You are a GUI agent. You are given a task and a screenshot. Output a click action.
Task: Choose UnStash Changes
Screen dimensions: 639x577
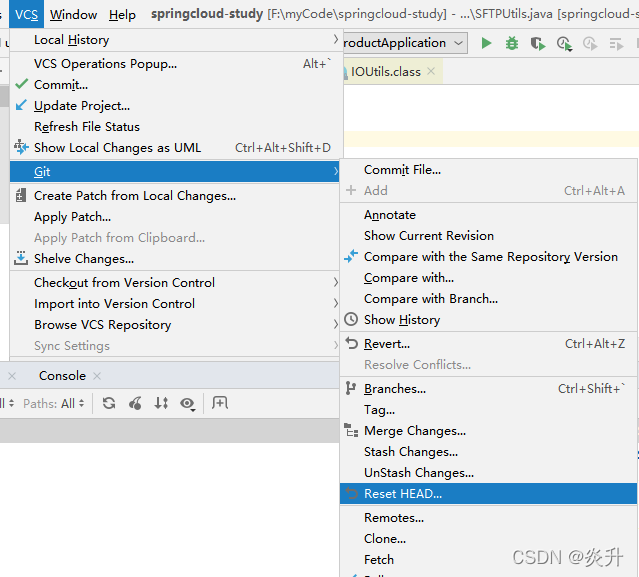coord(488,473)
